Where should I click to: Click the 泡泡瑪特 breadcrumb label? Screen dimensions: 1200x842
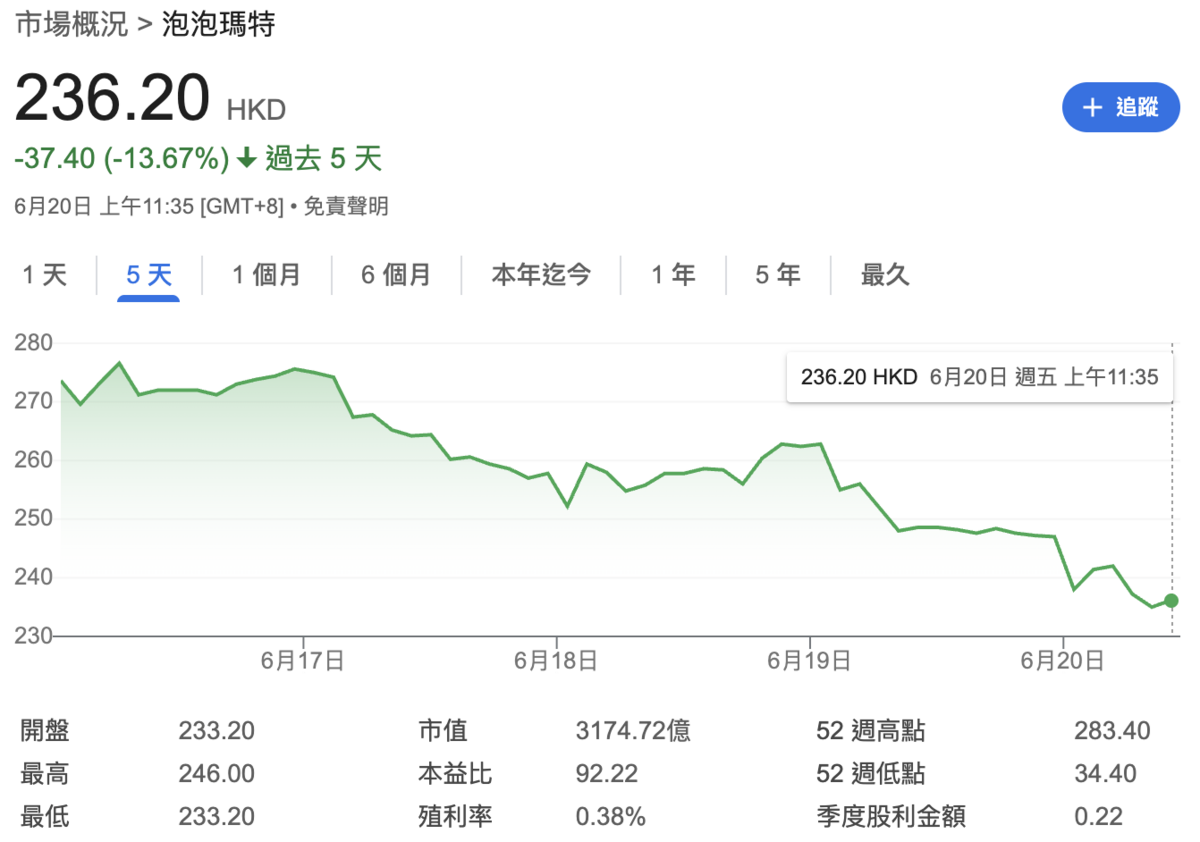coord(219,25)
